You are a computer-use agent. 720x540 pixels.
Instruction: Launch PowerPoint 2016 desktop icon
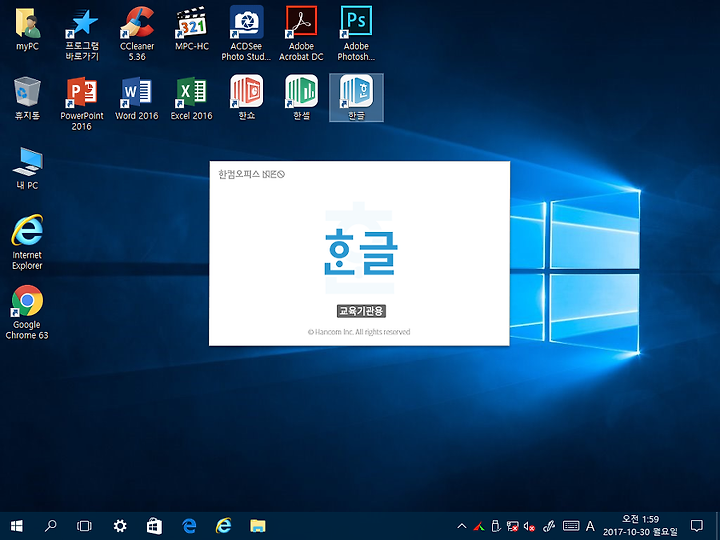pyautogui.click(x=82, y=104)
